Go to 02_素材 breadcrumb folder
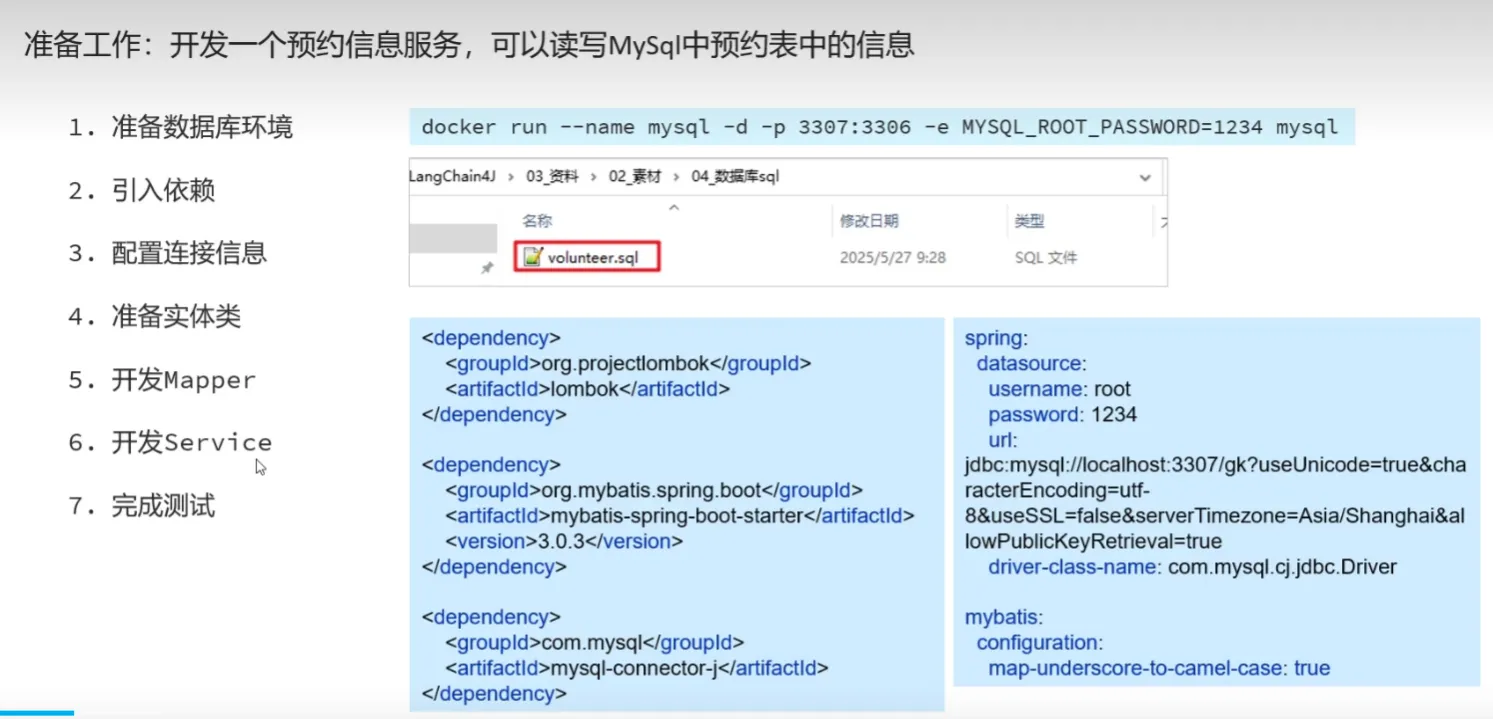1493x719 pixels. pyautogui.click(x=634, y=177)
